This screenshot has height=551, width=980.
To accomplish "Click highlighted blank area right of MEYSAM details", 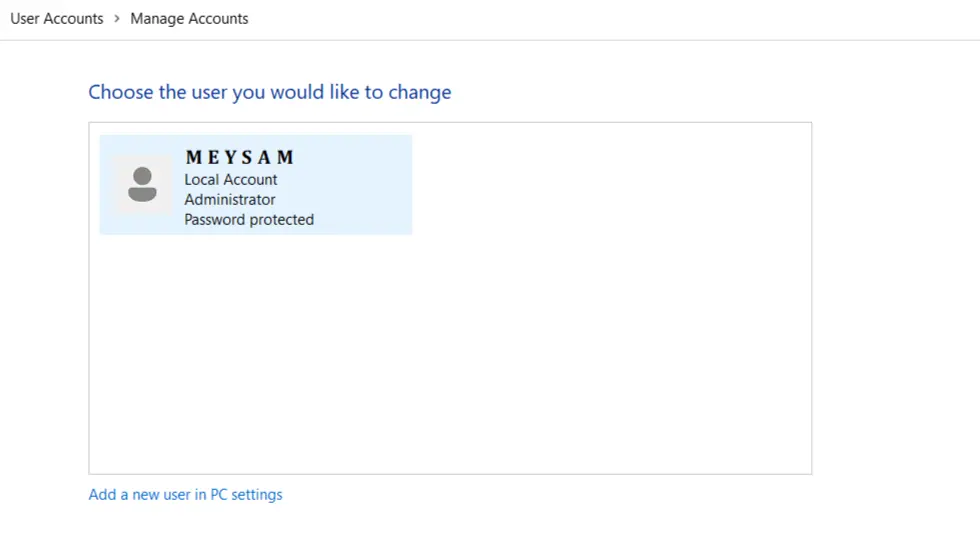I will 365,185.
